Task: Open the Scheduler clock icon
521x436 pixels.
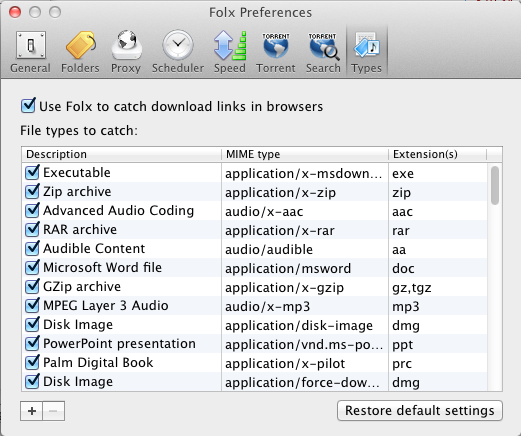Action: (x=178, y=45)
